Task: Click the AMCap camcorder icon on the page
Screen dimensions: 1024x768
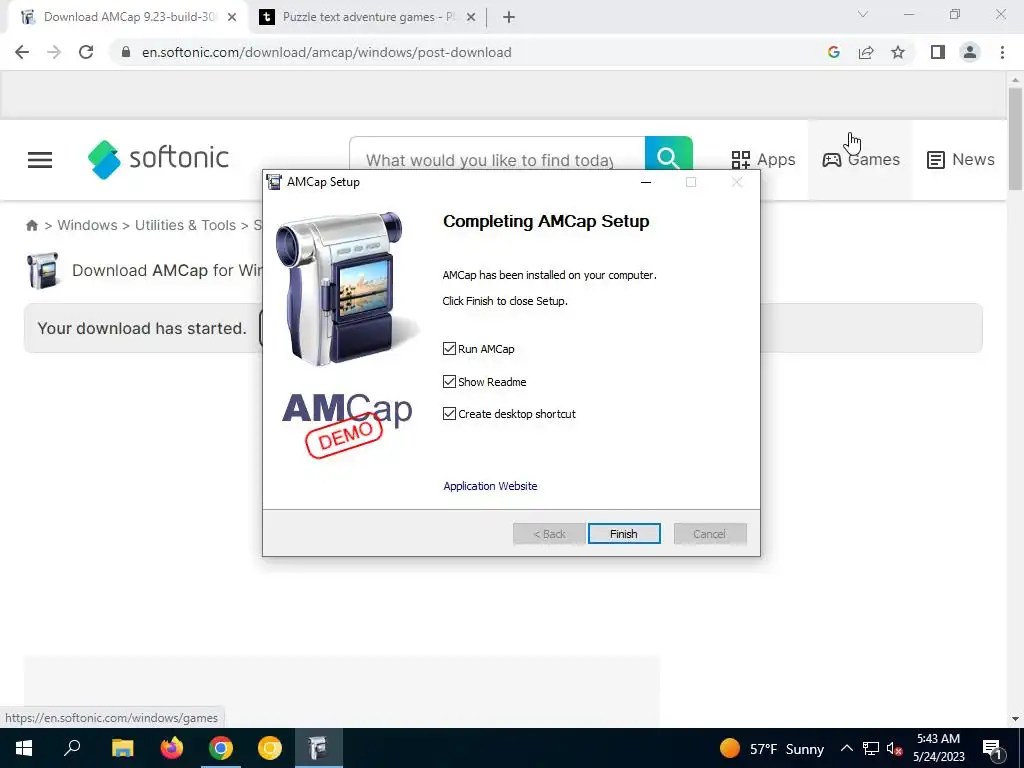Action: 43,270
